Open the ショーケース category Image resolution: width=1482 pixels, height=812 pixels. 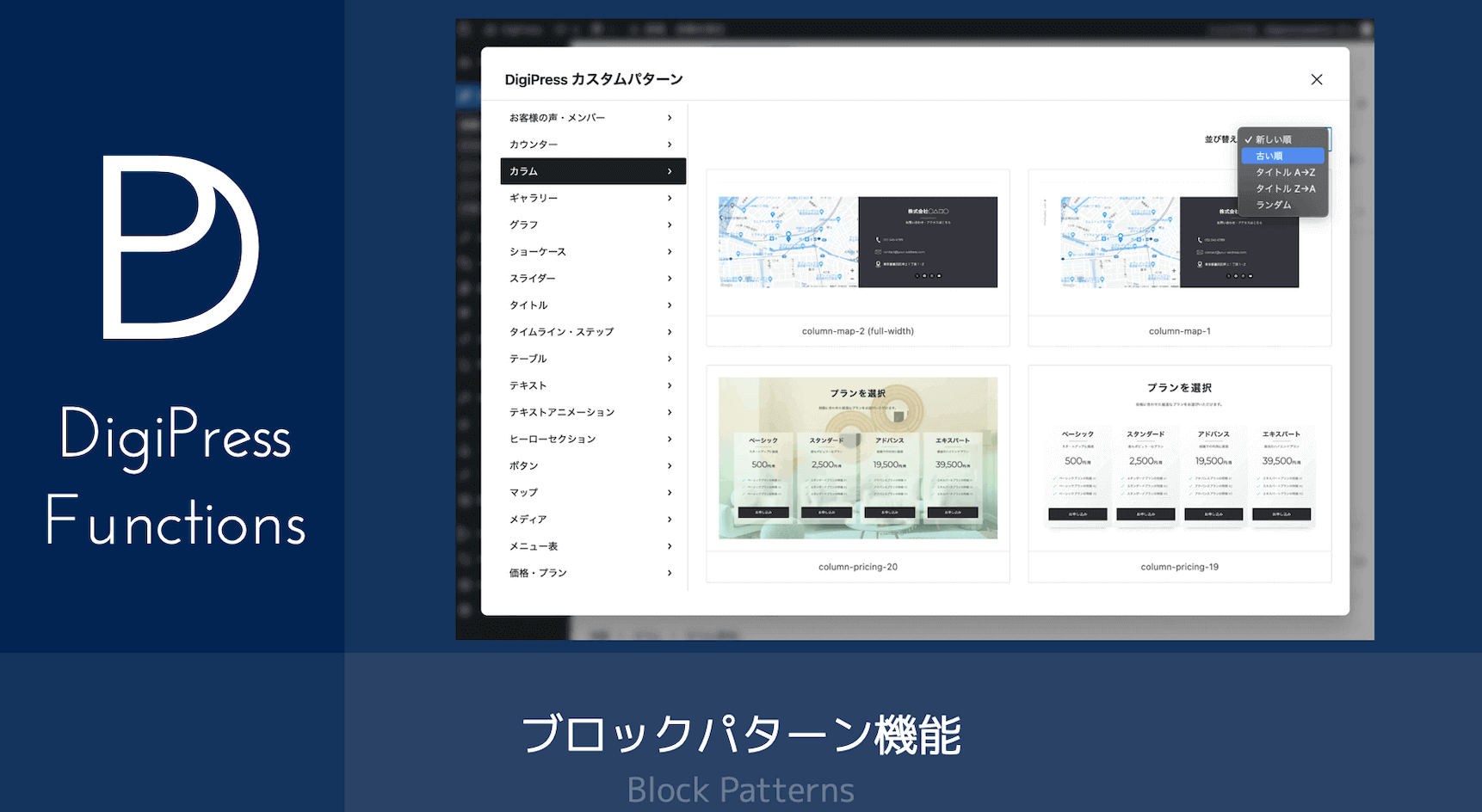(x=593, y=251)
